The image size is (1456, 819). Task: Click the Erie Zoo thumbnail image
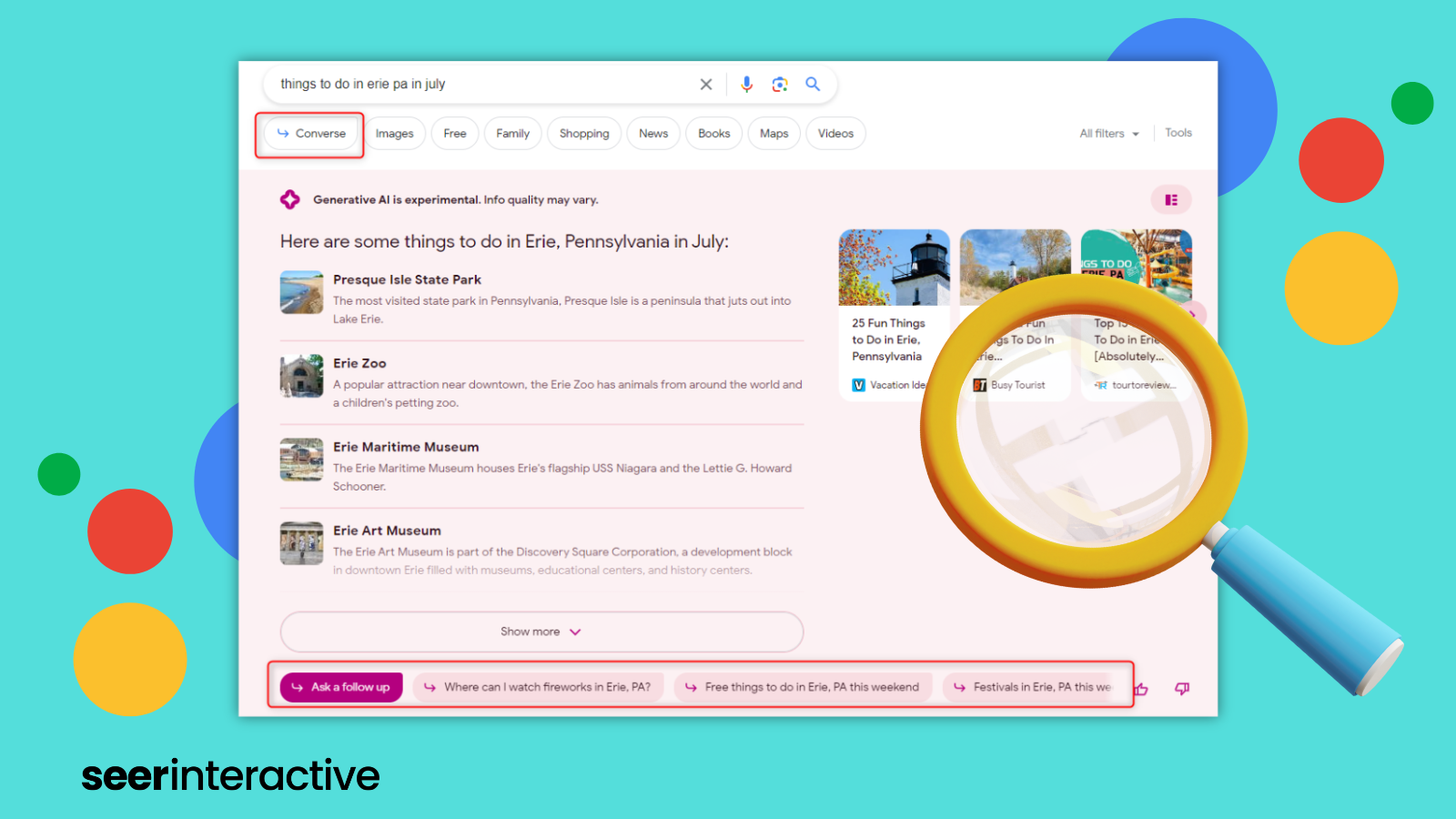301,376
